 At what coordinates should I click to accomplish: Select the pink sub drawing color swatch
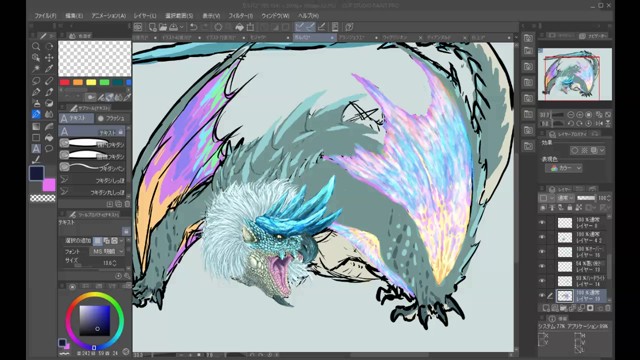49,184
